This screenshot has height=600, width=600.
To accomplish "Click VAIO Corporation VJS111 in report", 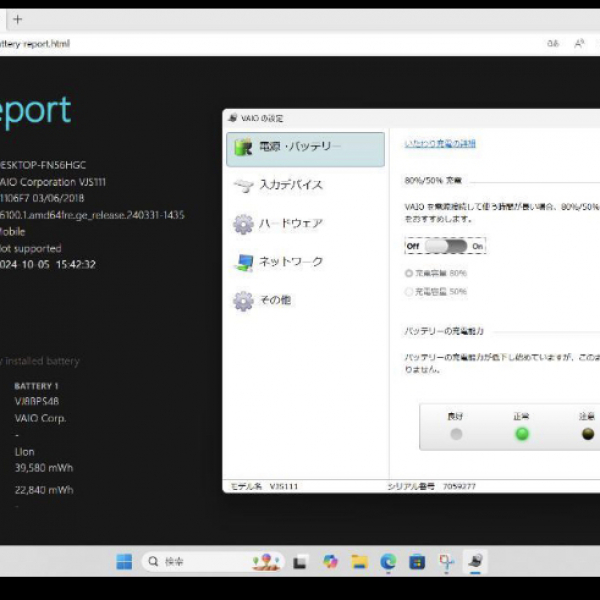I will [x=53, y=182].
